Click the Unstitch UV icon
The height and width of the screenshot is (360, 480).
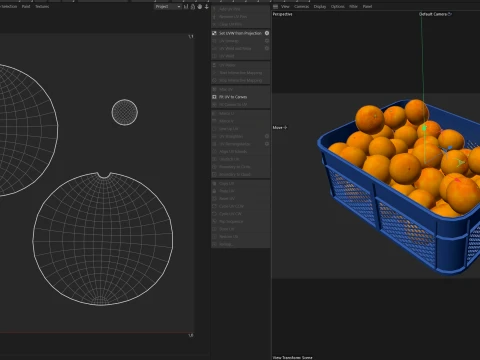pos(214,159)
